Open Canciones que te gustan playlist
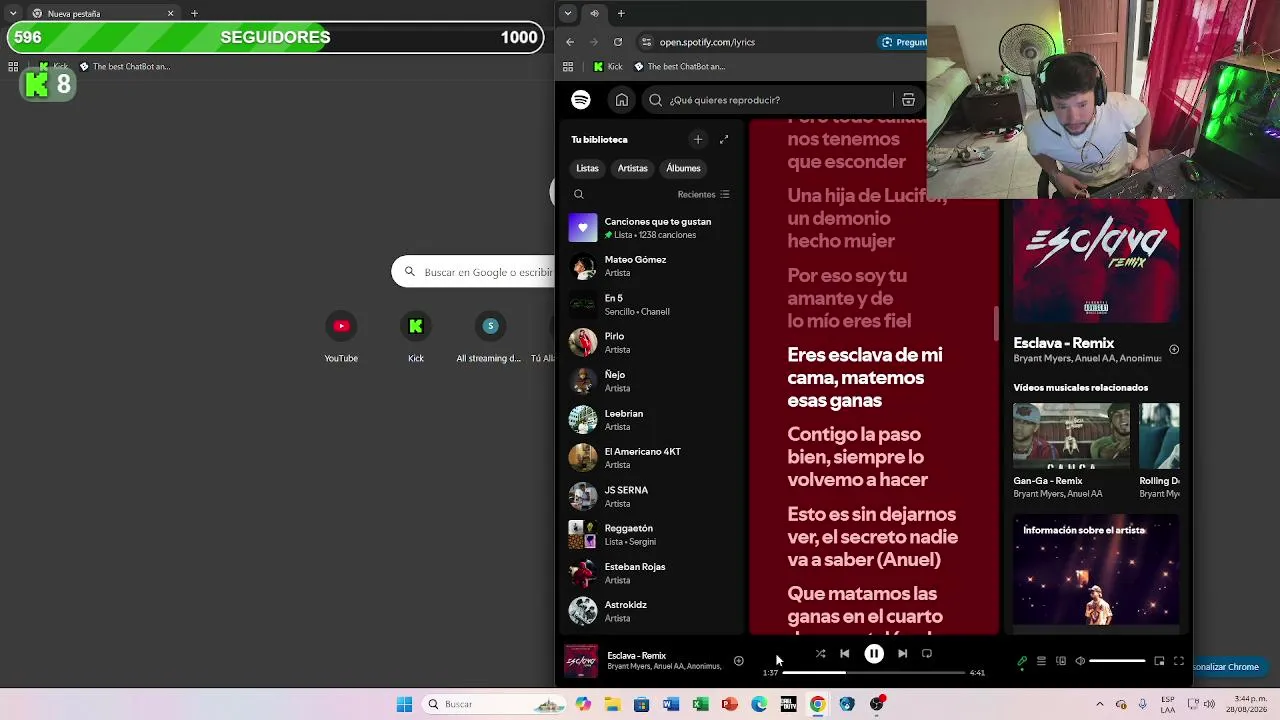 [652, 228]
